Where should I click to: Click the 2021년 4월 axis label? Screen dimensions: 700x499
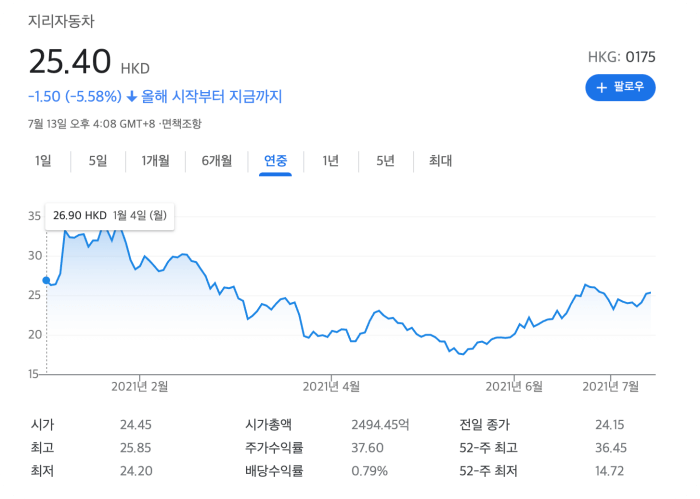pos(331,387)
